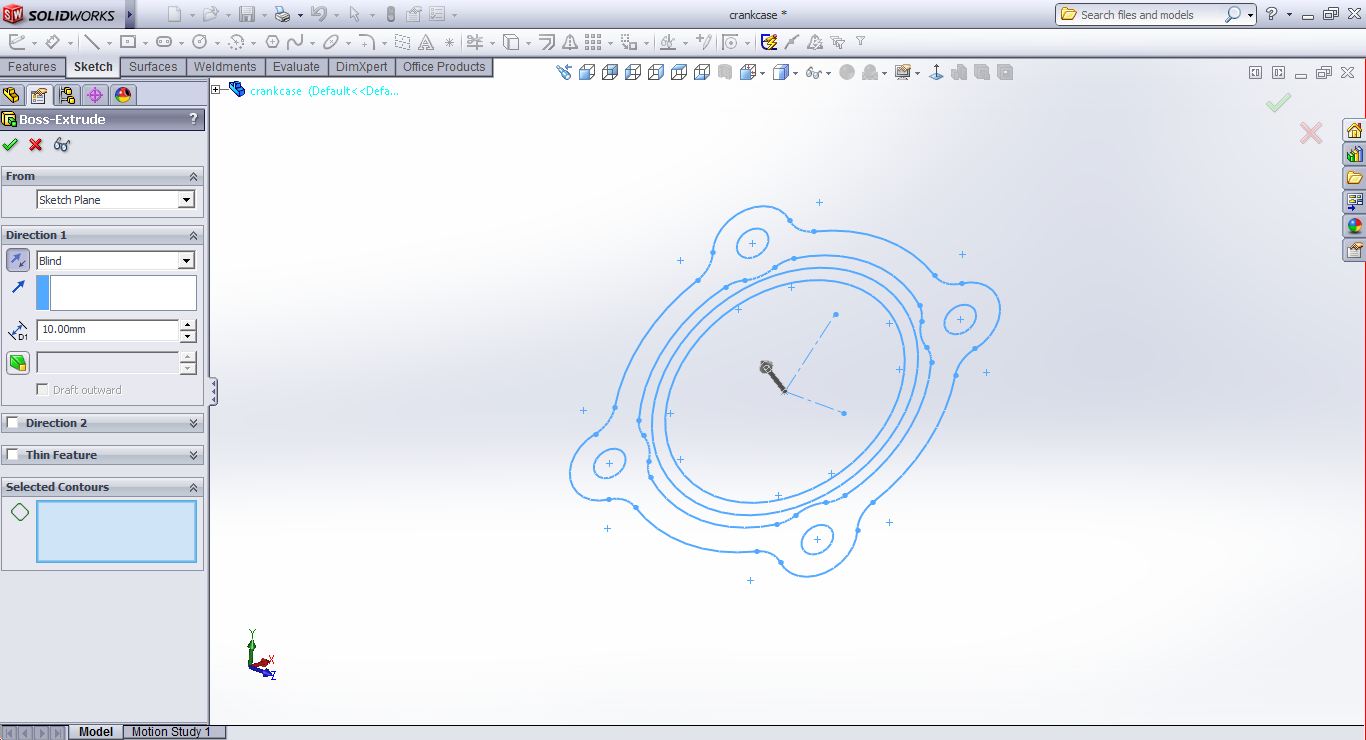Open the ConfigurationManager tab icon

[x=67, y=95]
